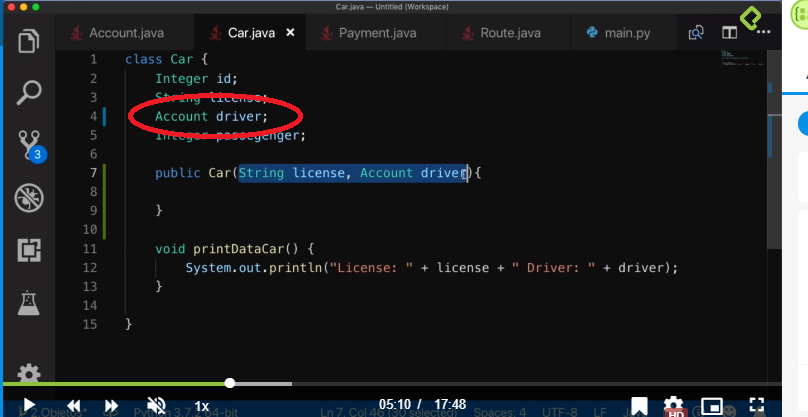Play the video

29,406
